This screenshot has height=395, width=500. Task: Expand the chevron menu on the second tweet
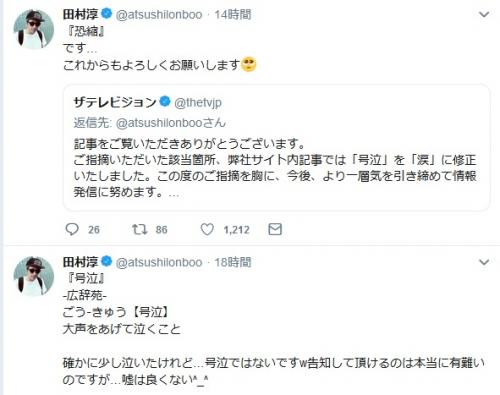point(484,262)
